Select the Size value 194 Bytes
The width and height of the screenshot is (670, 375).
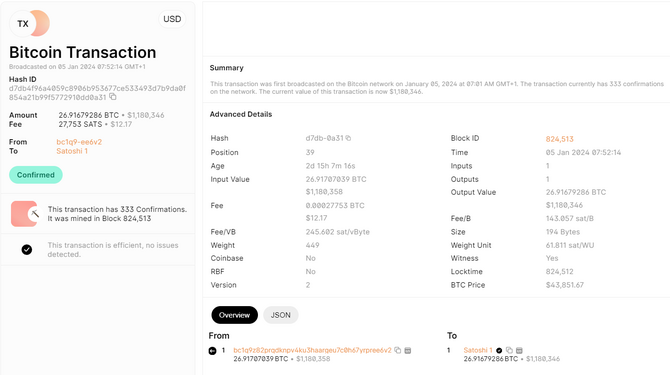(563, 232)
